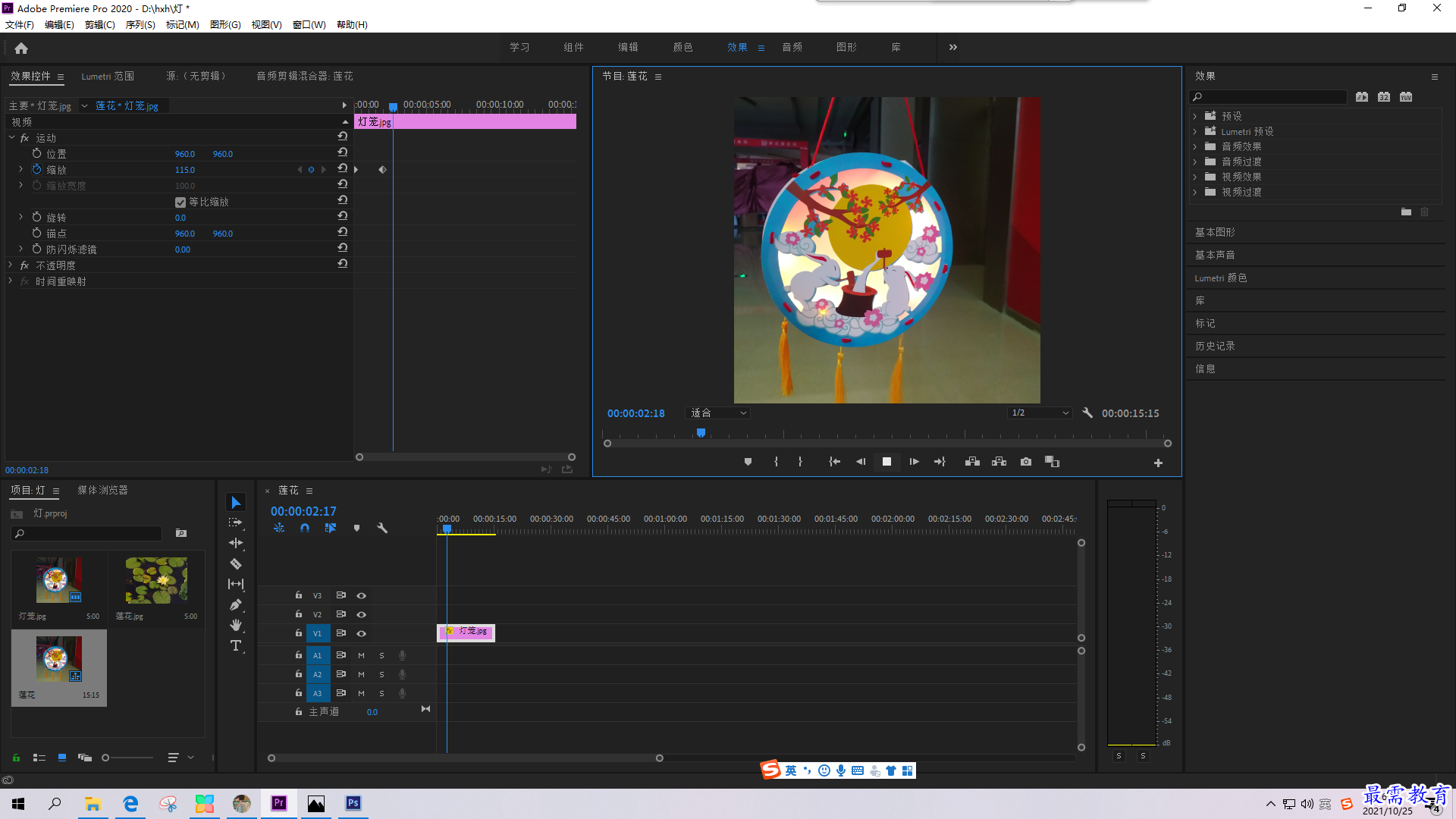Expand the 不透明度 effect
Viewport: 1456px width, 819px height.
tap(10, 265)
